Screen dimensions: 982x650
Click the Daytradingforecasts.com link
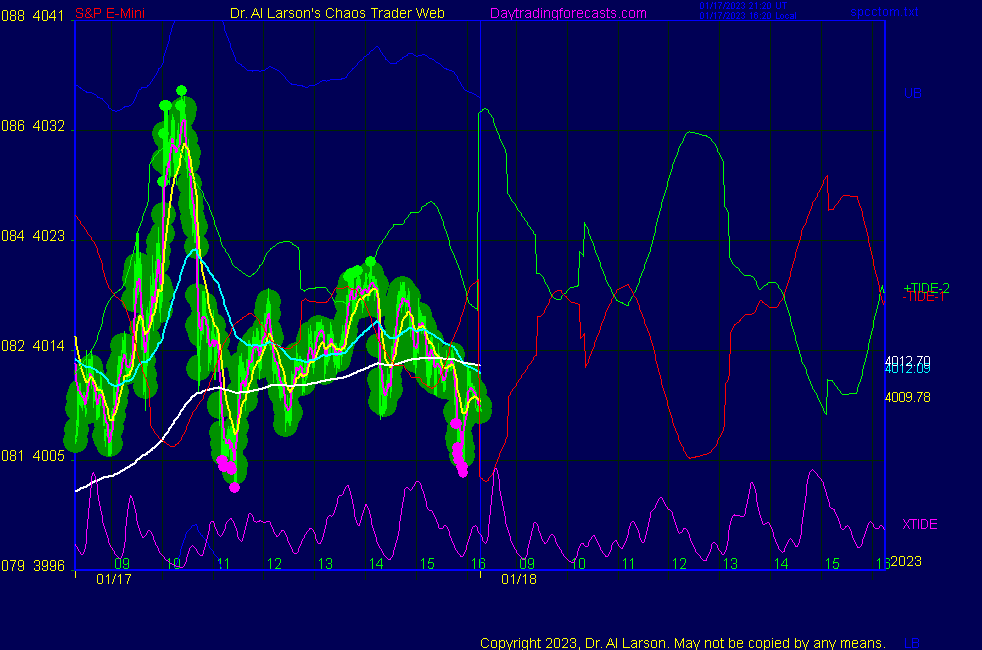(567, 13)
